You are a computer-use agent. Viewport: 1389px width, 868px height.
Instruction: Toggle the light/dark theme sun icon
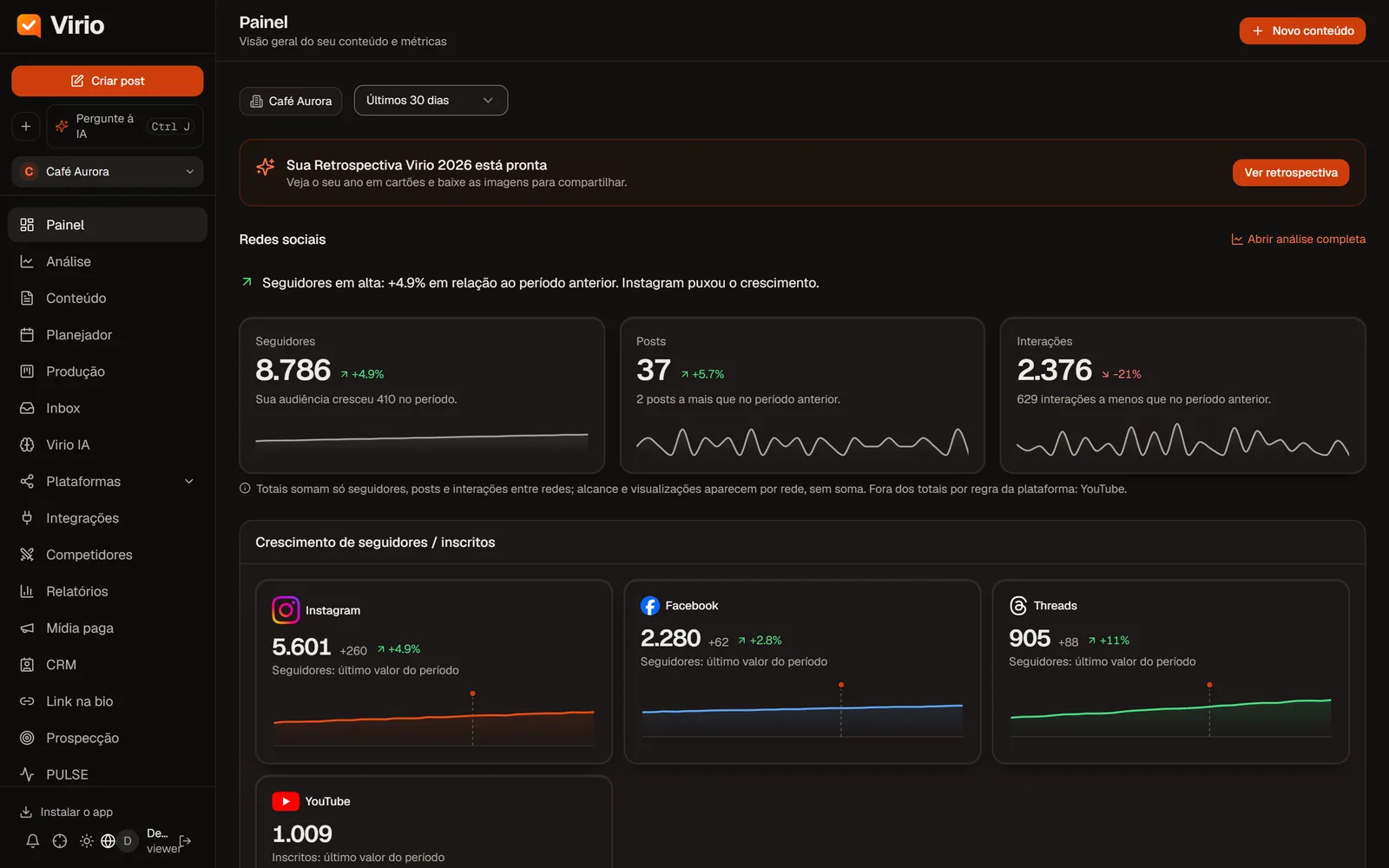[x=87, y=841]
